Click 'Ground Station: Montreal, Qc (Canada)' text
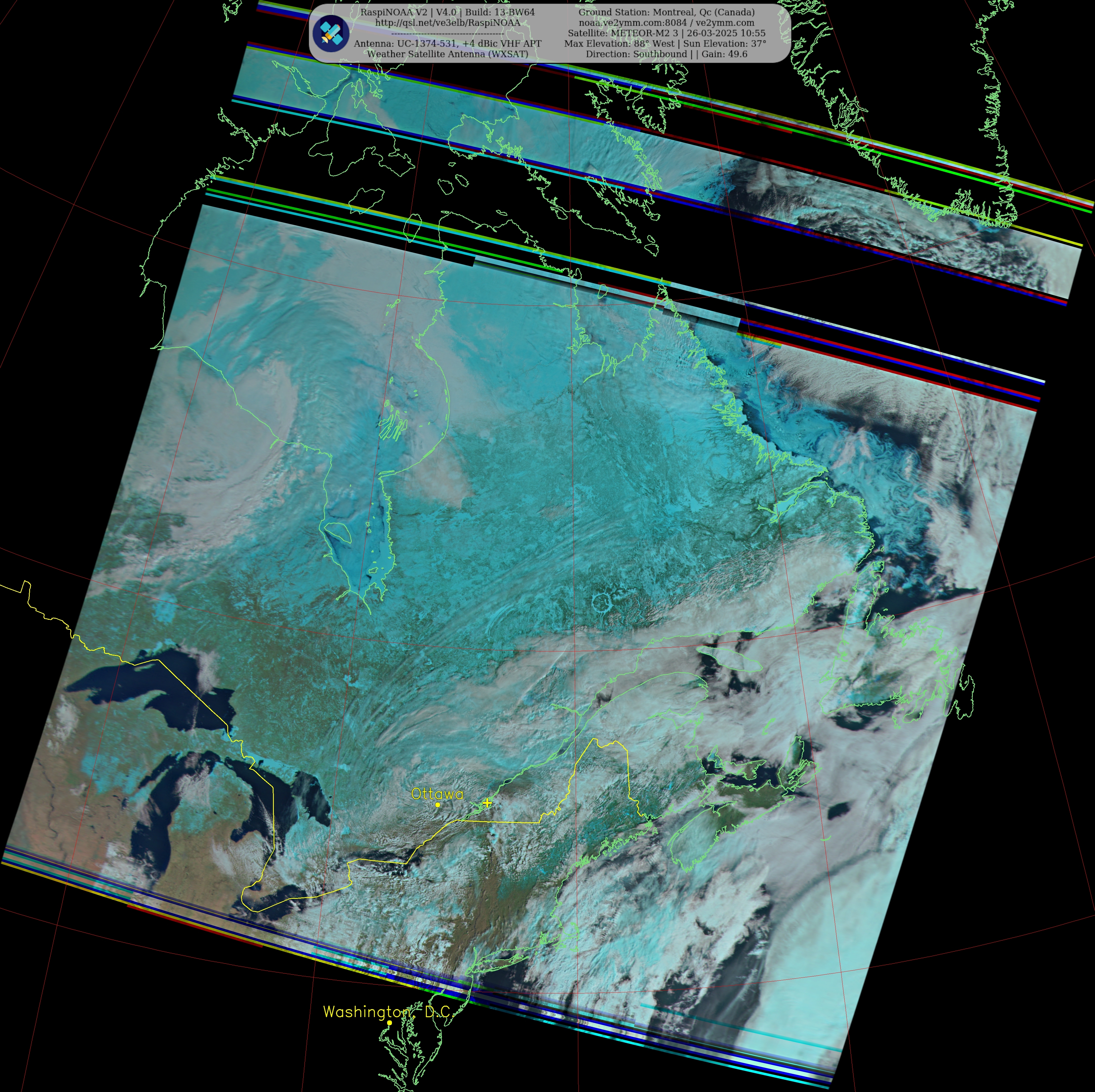1095x1092 pixels. (x=667, y=12)
